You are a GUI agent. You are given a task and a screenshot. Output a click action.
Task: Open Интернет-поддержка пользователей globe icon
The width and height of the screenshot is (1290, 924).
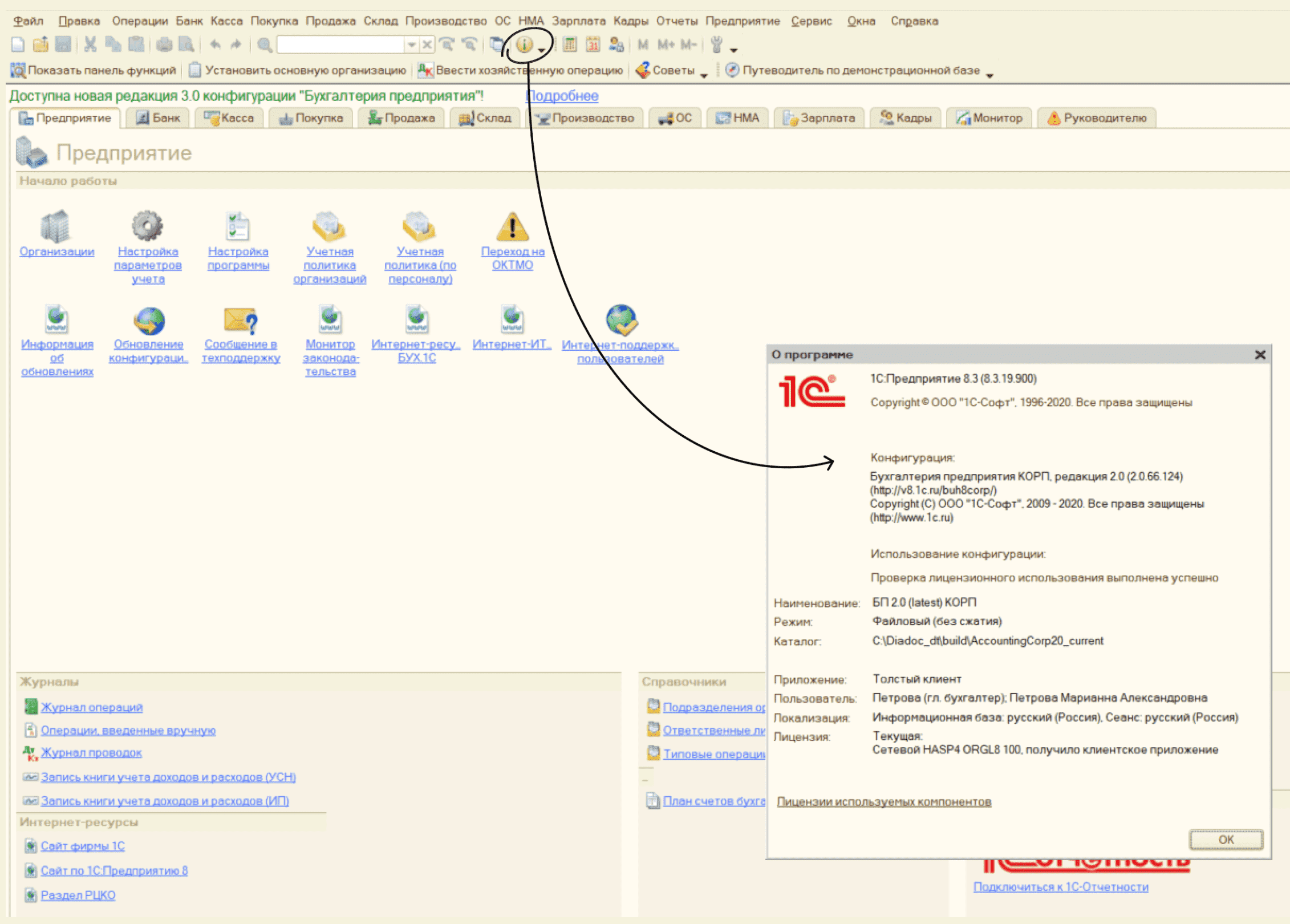621,321
